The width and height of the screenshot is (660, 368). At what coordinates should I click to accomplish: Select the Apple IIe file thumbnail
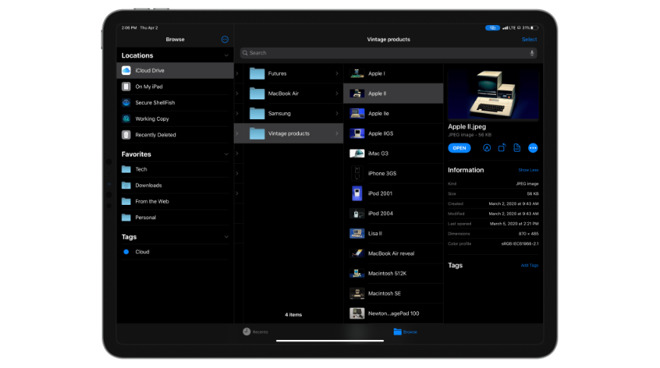coord(357,113)
